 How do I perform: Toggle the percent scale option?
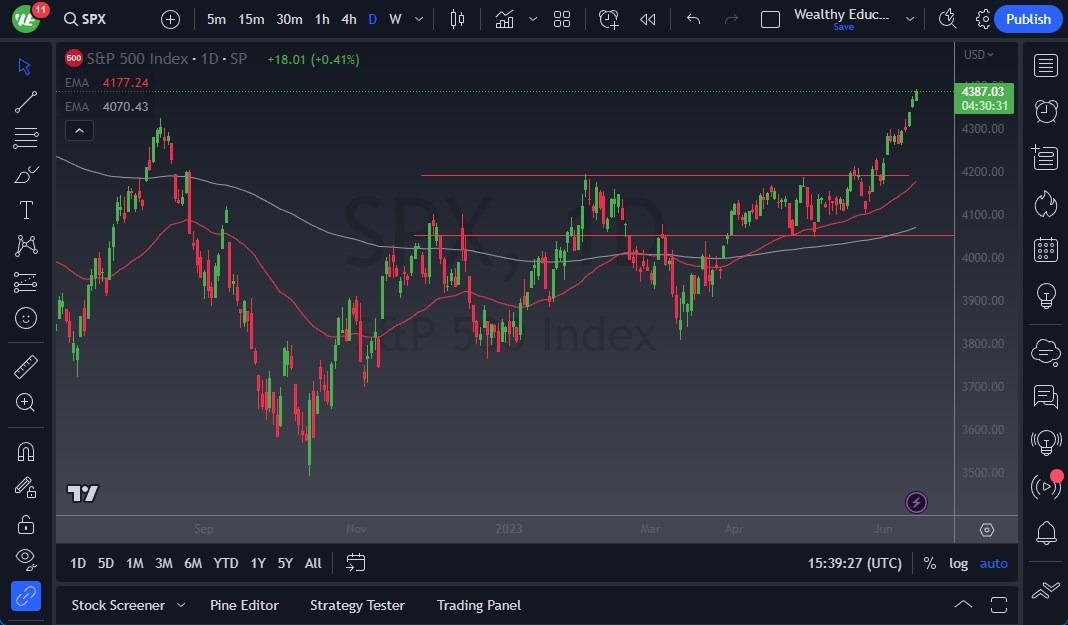pyautogui.click(x=929, y=563)
